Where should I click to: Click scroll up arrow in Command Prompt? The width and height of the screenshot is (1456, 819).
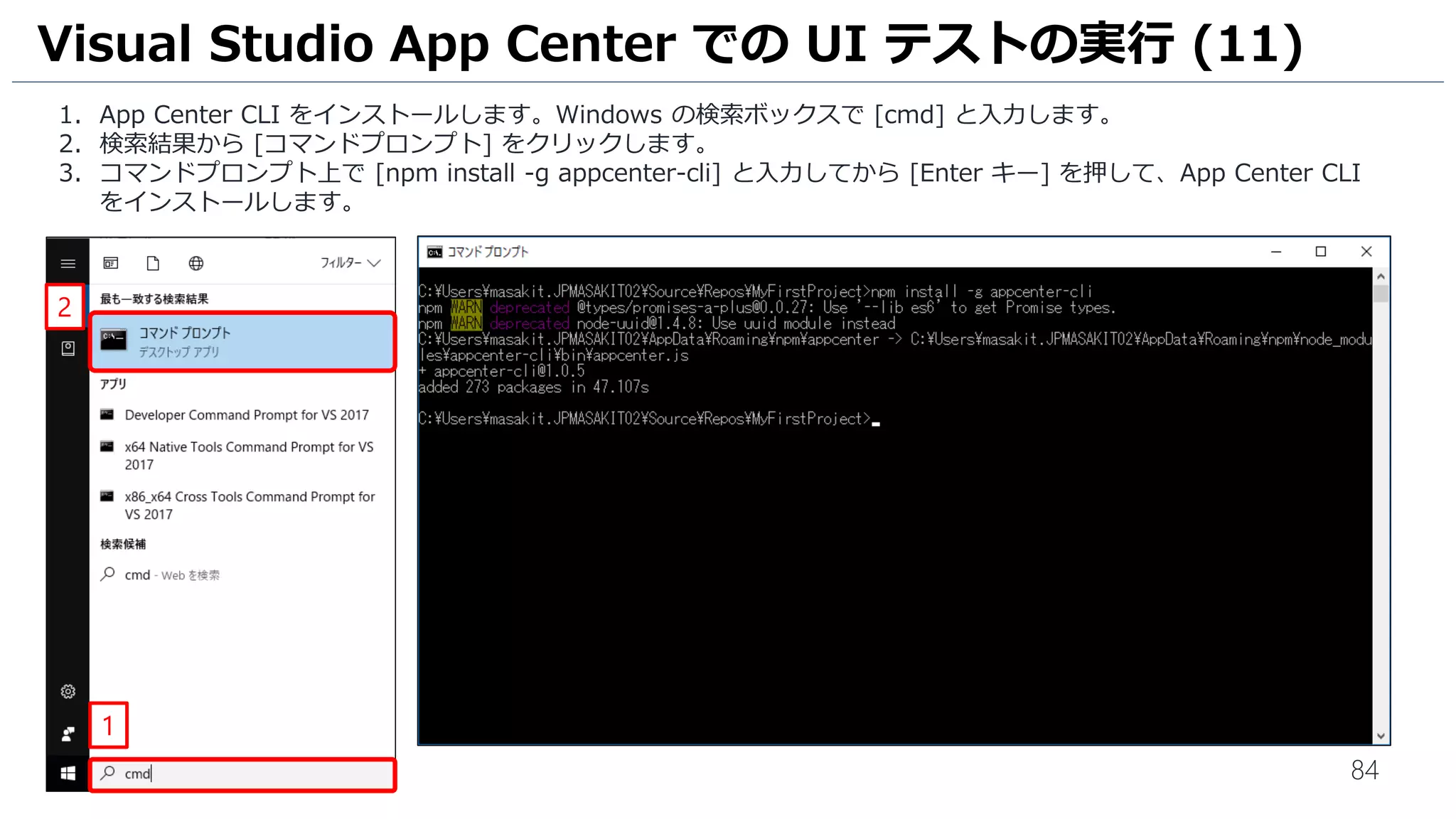click(1381, 276)
